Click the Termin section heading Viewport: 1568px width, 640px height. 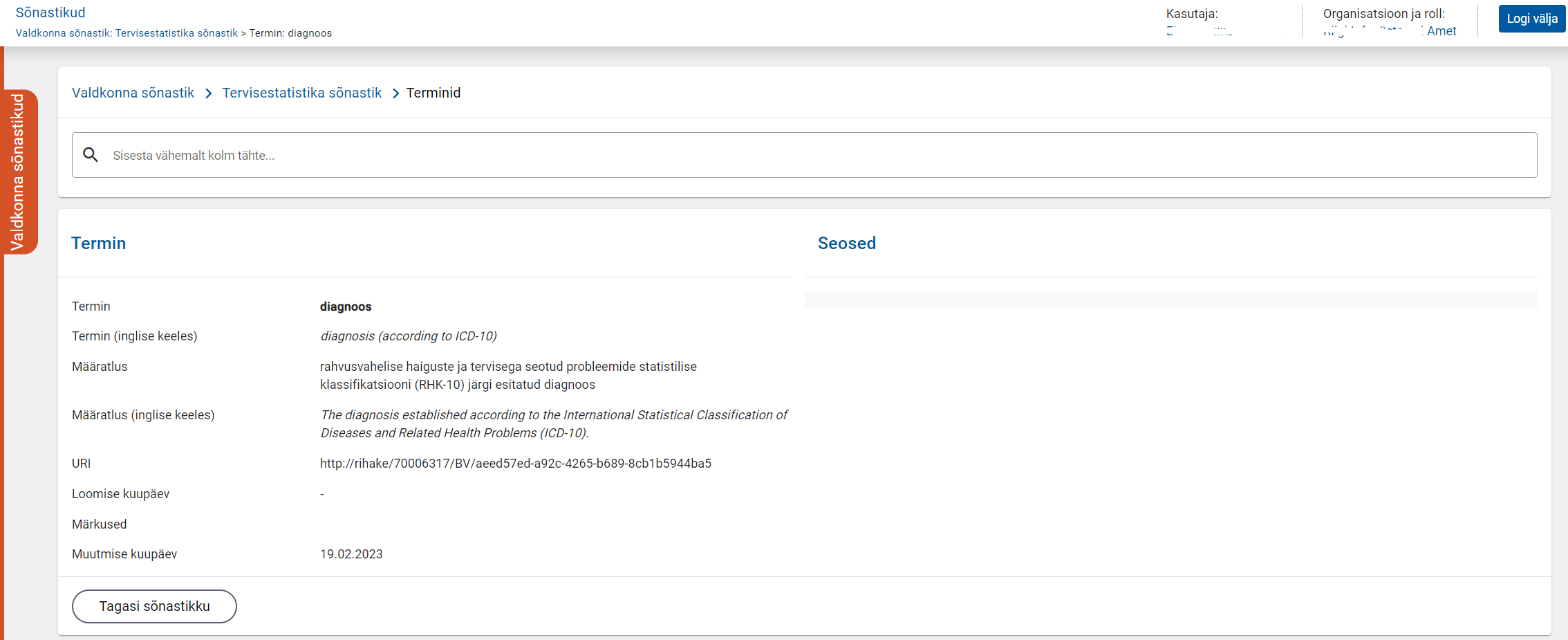98,243
